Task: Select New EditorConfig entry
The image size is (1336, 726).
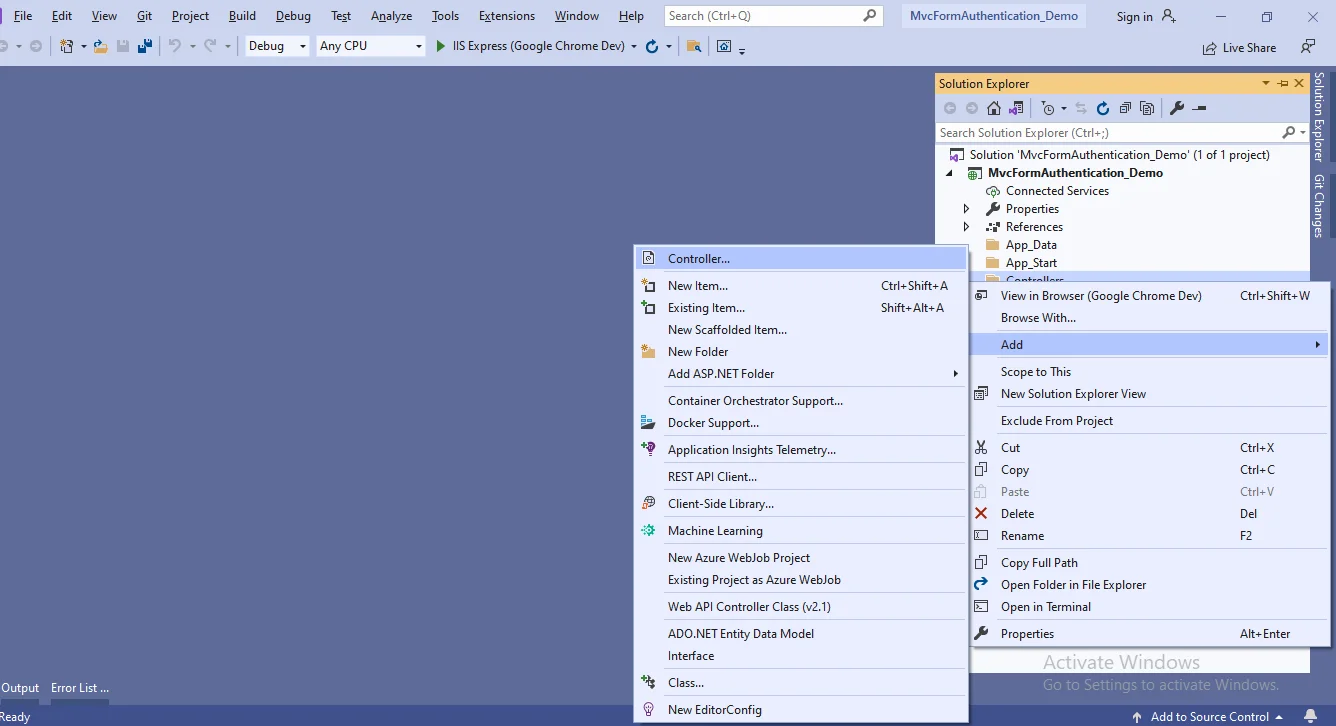Action: [x=801, y=710]
